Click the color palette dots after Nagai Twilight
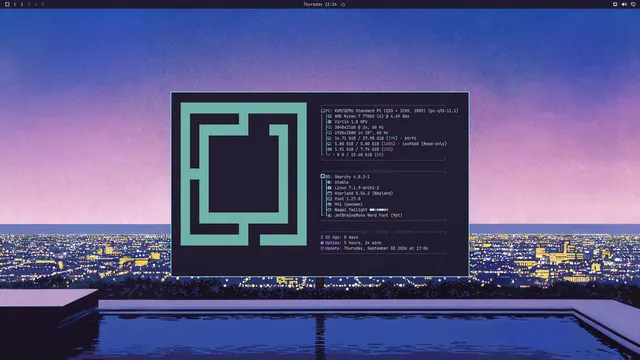640x360 pixels. tap(379, 210)
